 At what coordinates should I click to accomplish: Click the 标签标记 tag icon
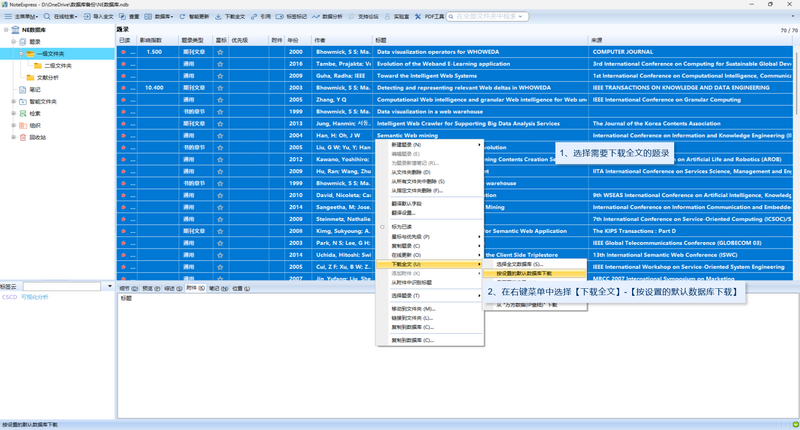(x=280, y=16)
